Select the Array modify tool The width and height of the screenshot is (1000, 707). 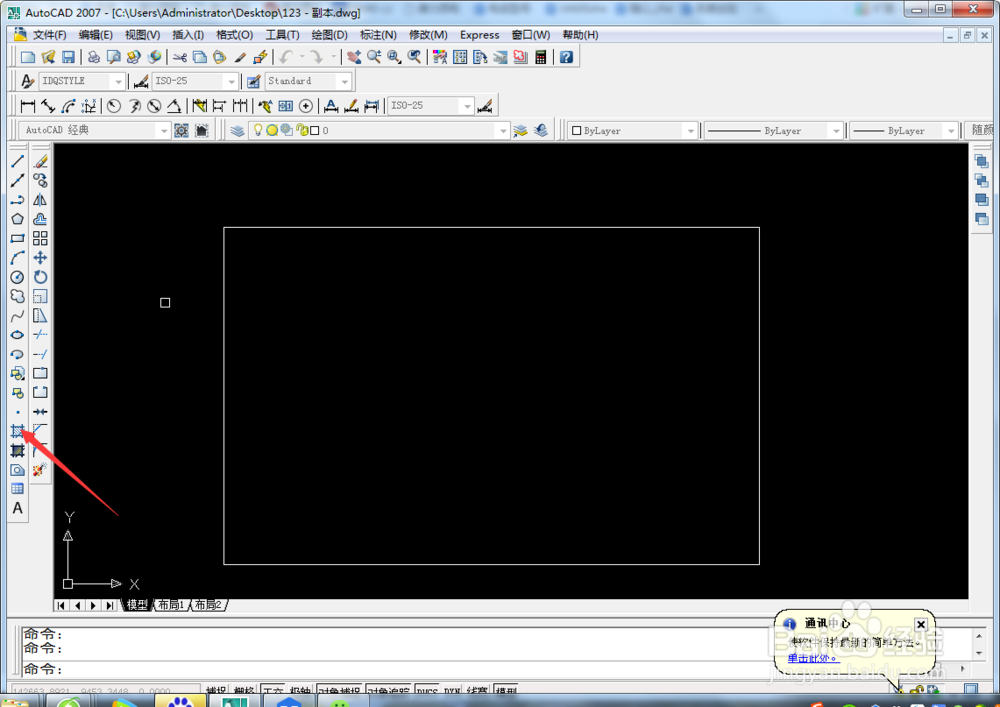point(40,238)
